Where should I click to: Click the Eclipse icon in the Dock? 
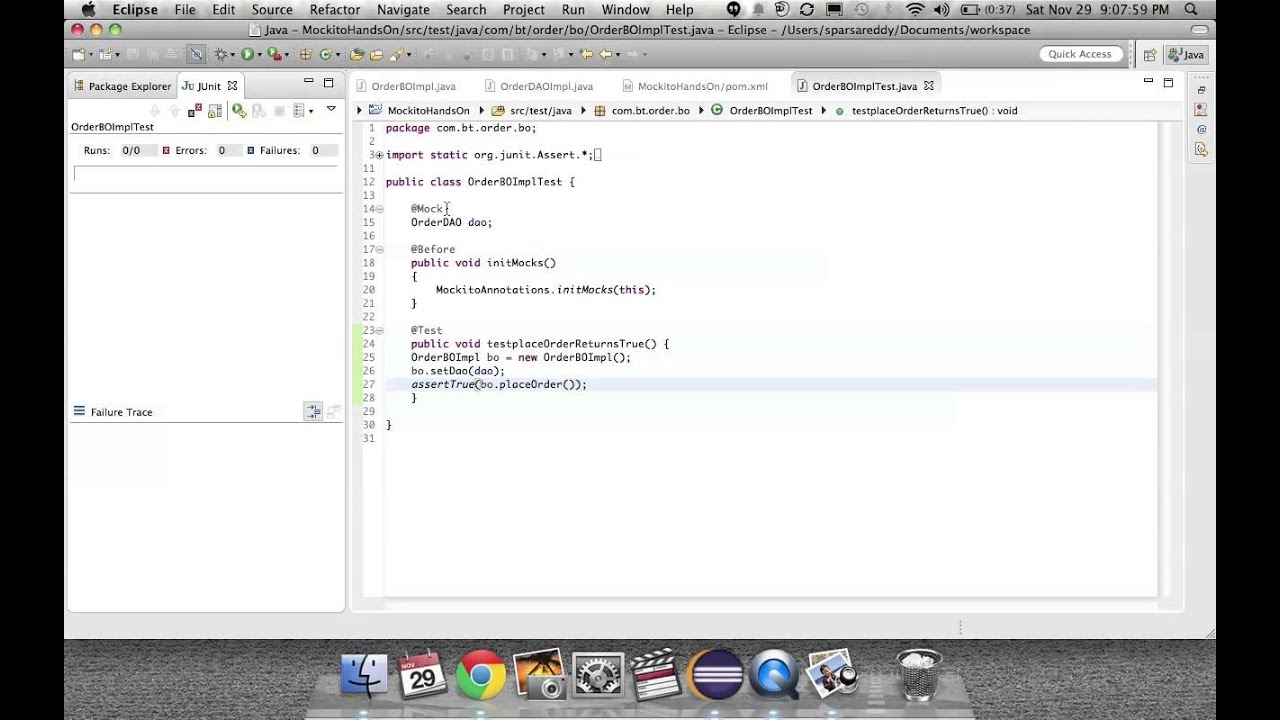pyautogui.click(x=716, y=676)
